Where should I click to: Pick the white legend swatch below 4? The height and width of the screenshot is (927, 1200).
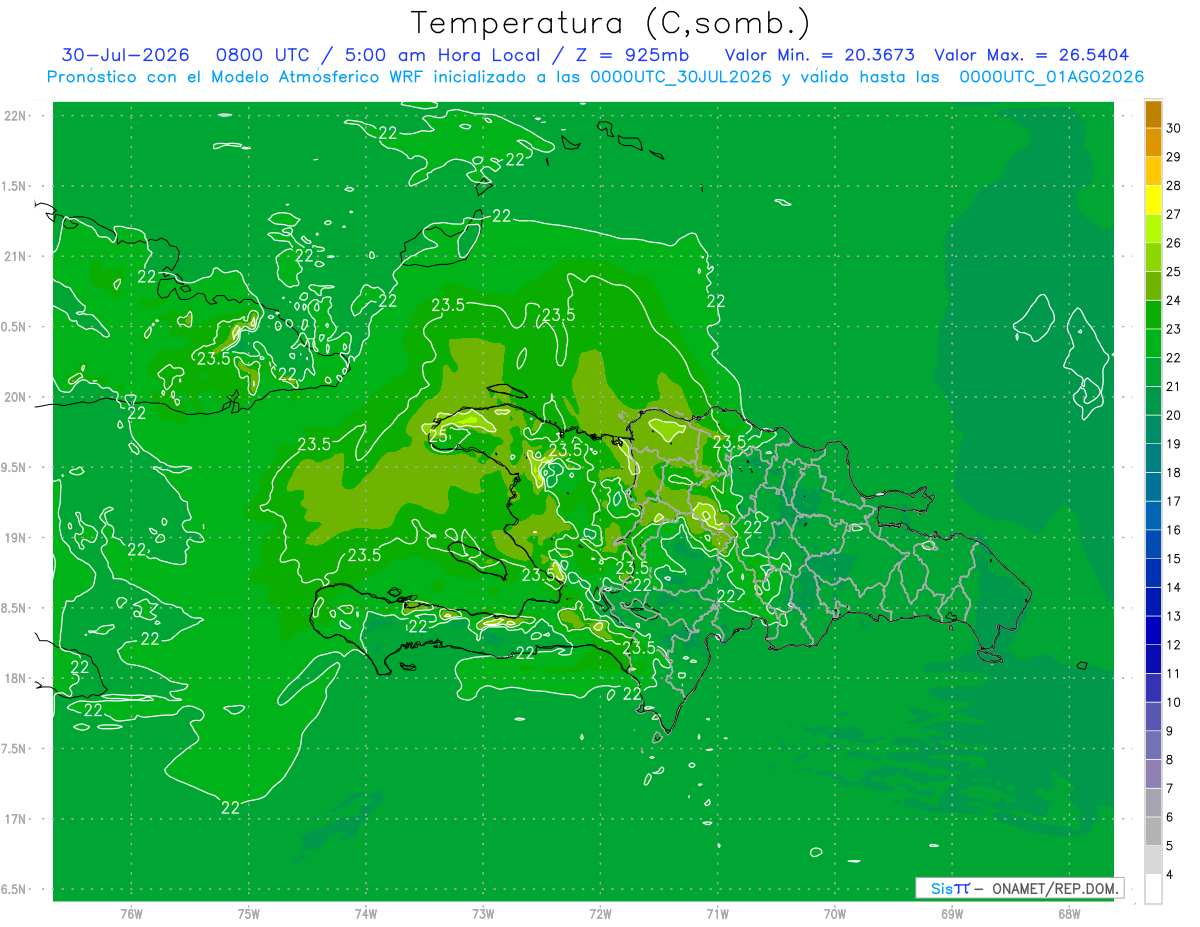pos(1153,889)
